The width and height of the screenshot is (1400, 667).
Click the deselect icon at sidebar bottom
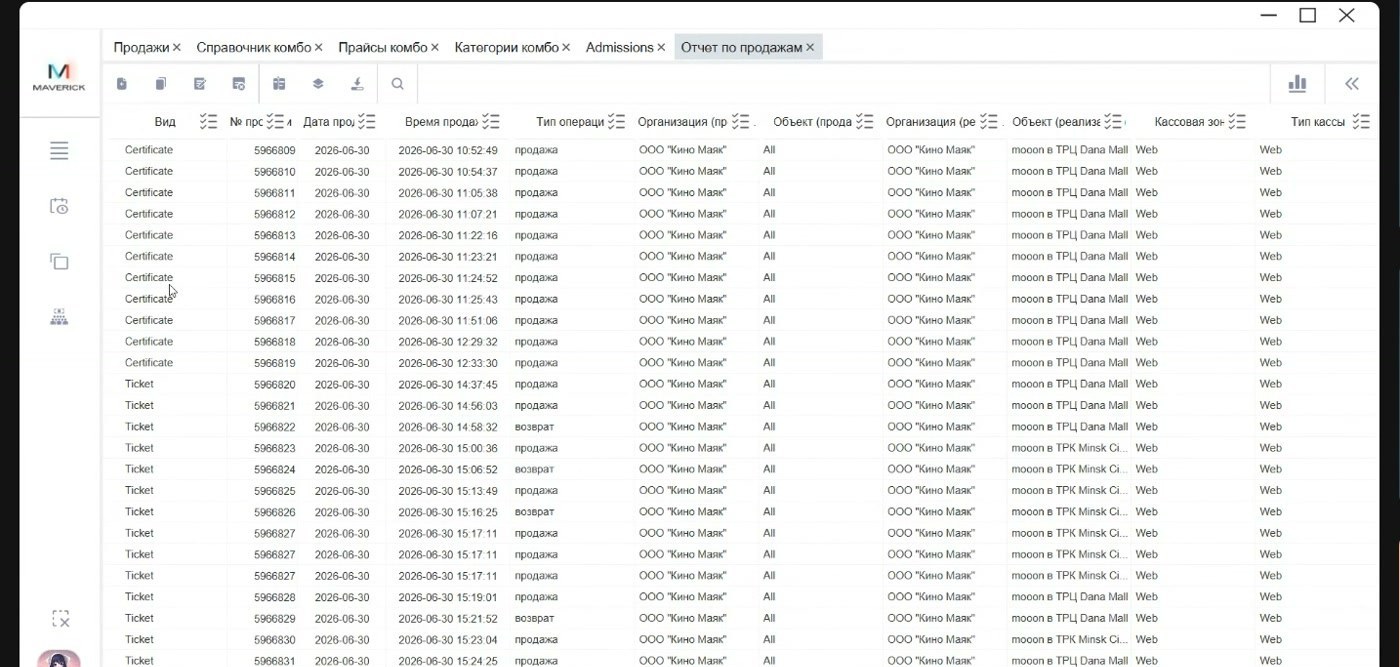pyautogui.click(x=60, y=619)
